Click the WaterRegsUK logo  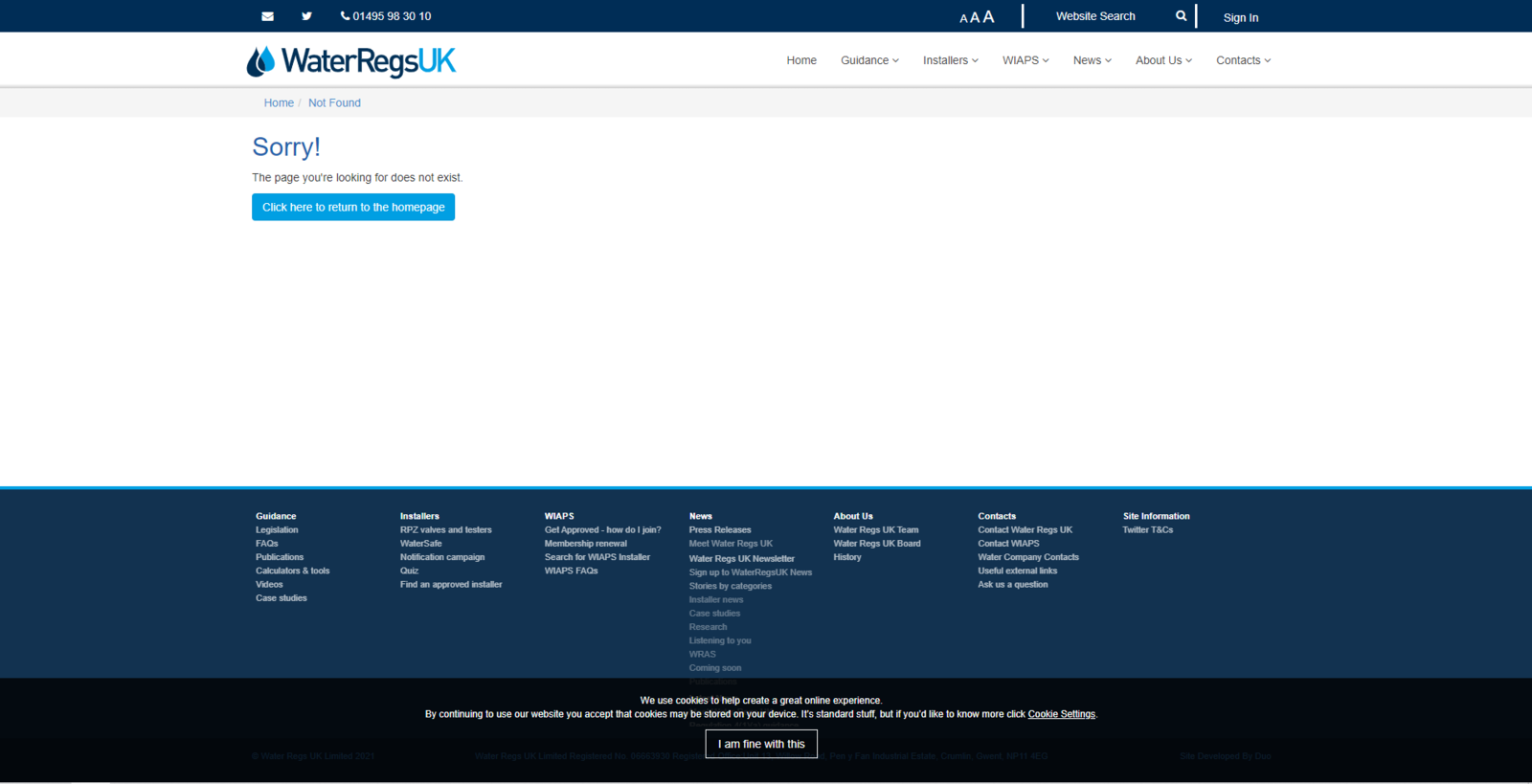coord(351,61)
